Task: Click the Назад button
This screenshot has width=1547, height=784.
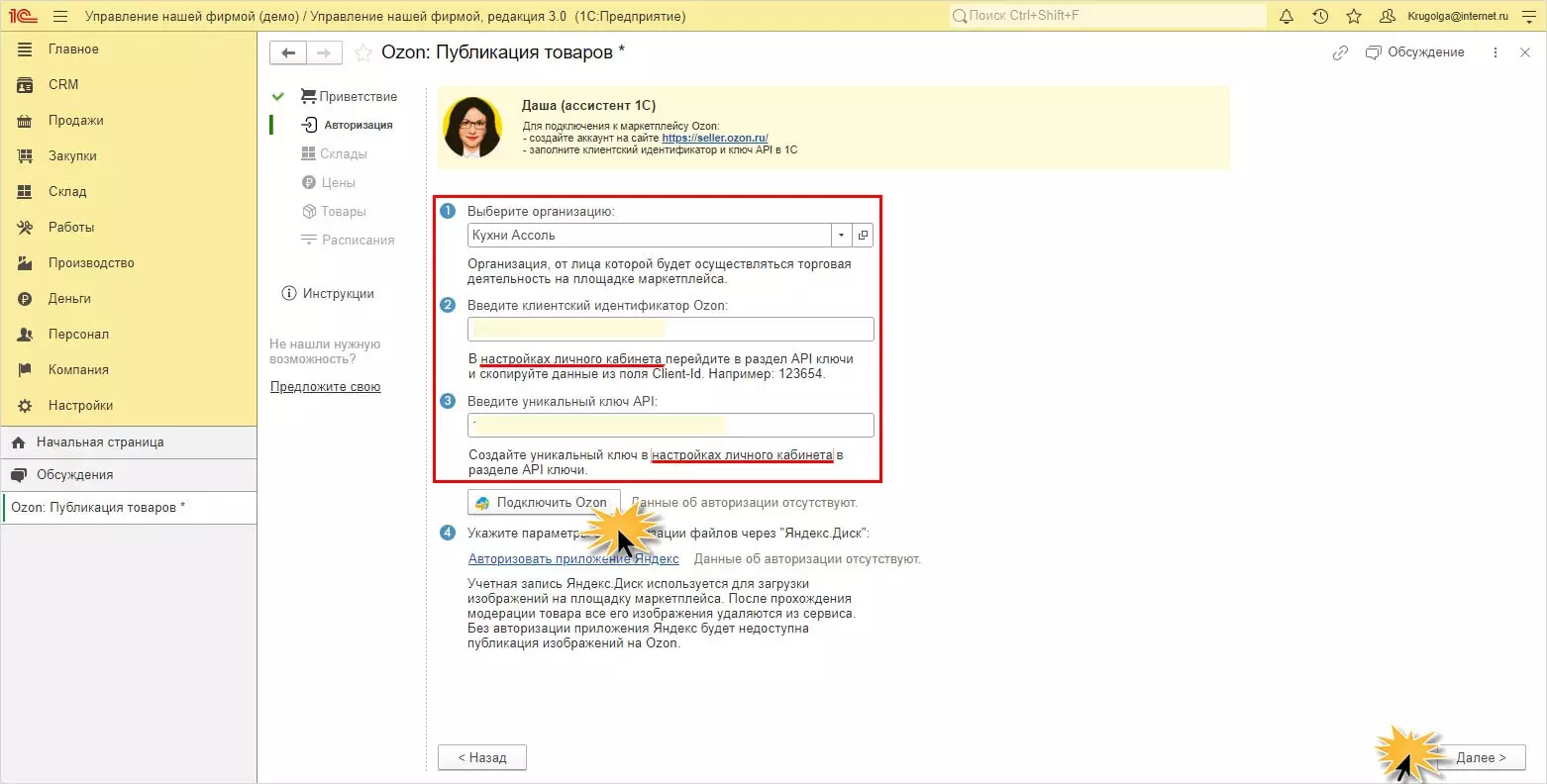Action: [482, 757]
